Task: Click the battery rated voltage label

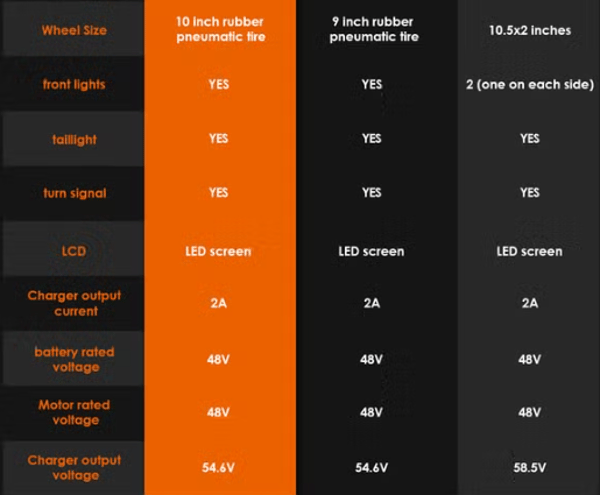Action: [74, 359]
